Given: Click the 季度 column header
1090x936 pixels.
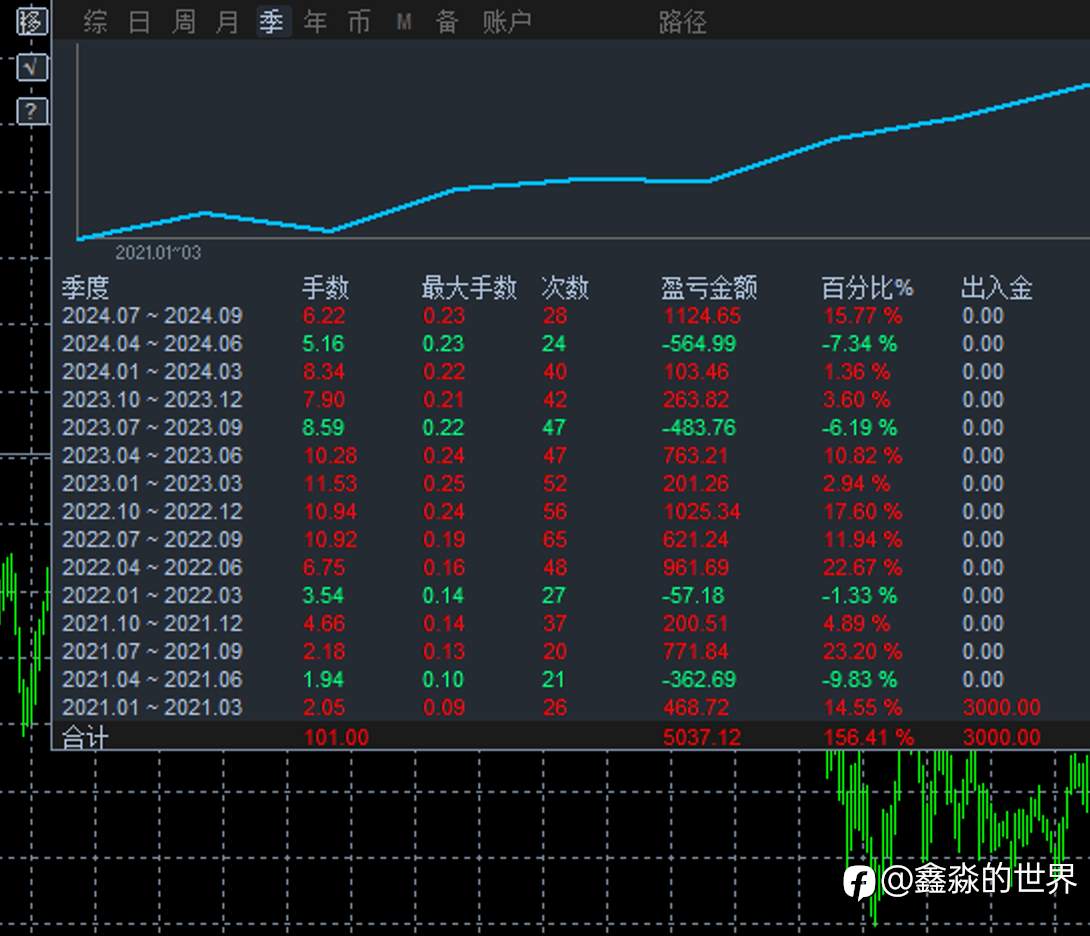Looking at the screenshot, I should point(86,287).
